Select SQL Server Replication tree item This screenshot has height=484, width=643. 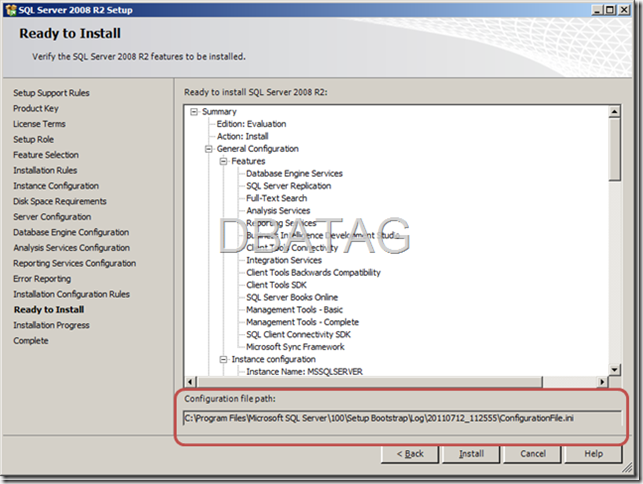(289, 186)
